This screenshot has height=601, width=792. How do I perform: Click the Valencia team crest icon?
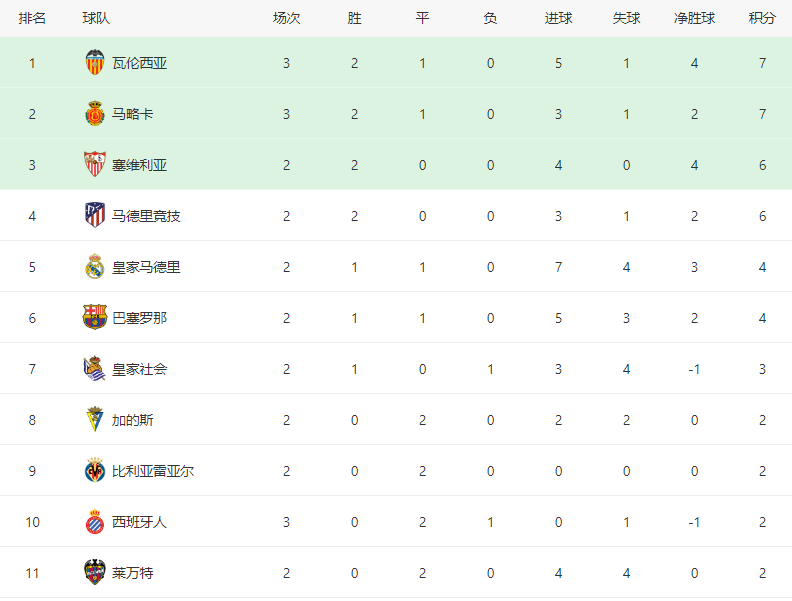tap(94, 63)
